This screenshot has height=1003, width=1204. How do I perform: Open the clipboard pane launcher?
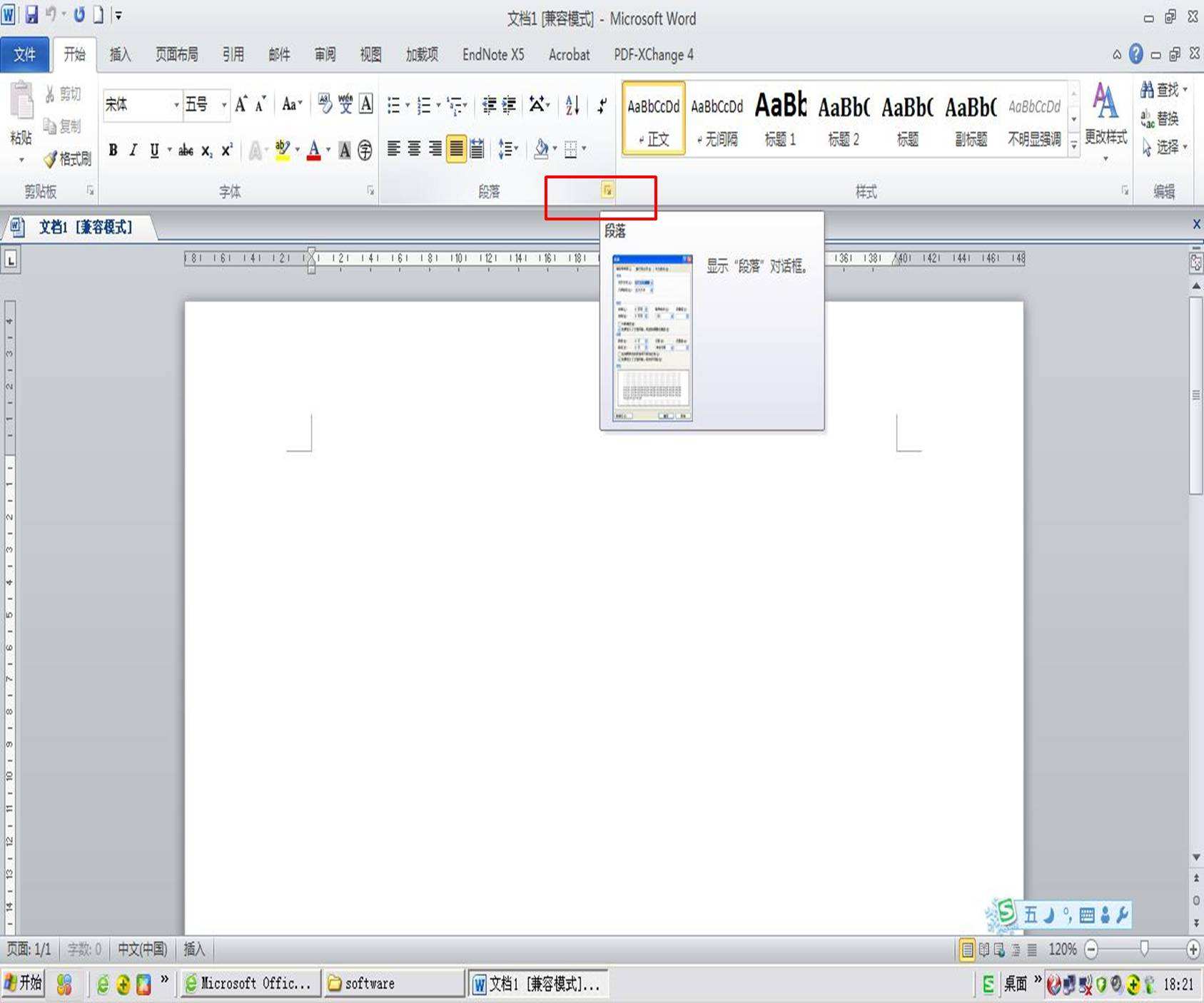pyautogui.click(x=90, y=190)
